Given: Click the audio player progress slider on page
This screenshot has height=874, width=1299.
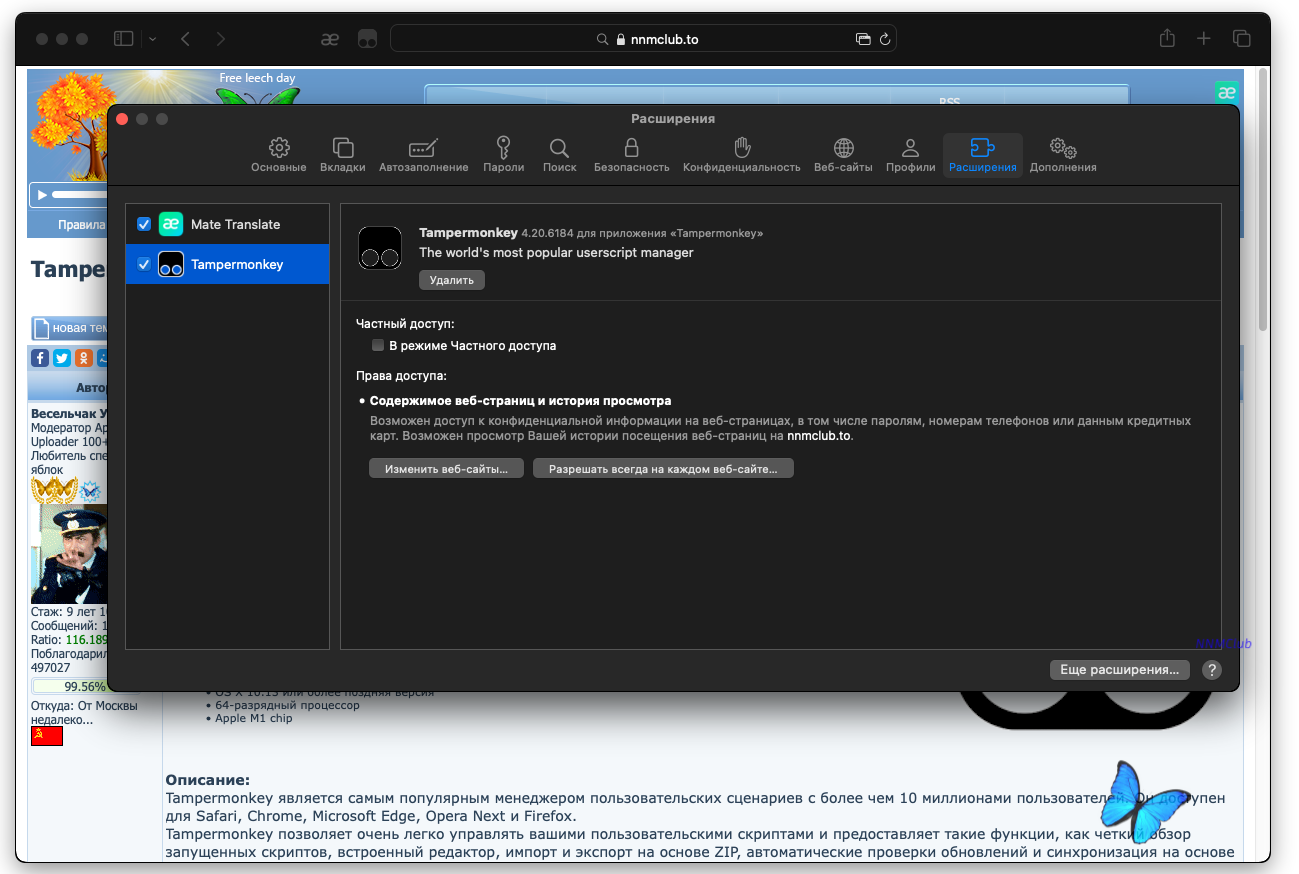Looking at the screenshot, I should [79, 194].
